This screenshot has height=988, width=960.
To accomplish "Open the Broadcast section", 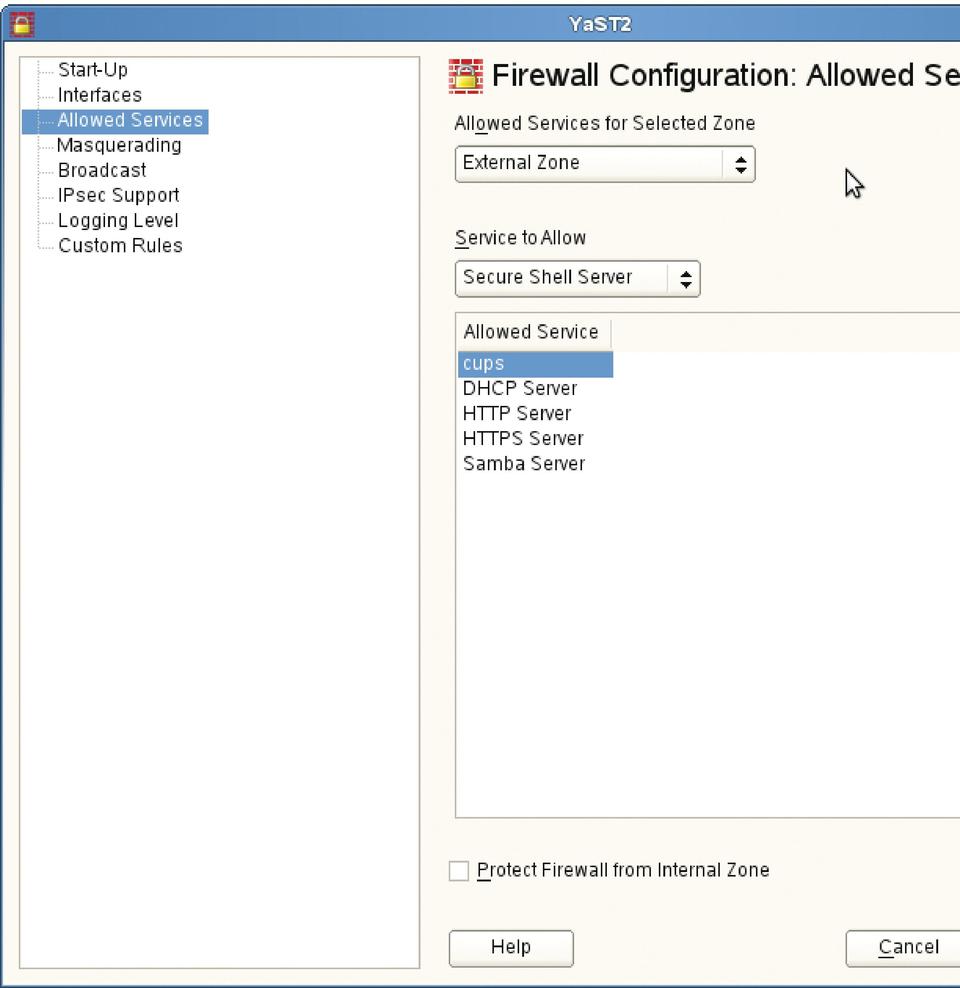I will coord(102,170).
